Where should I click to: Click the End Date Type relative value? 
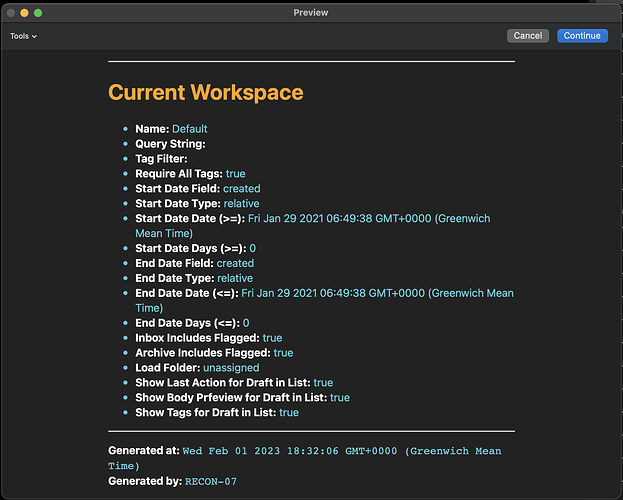pos(235,278)
